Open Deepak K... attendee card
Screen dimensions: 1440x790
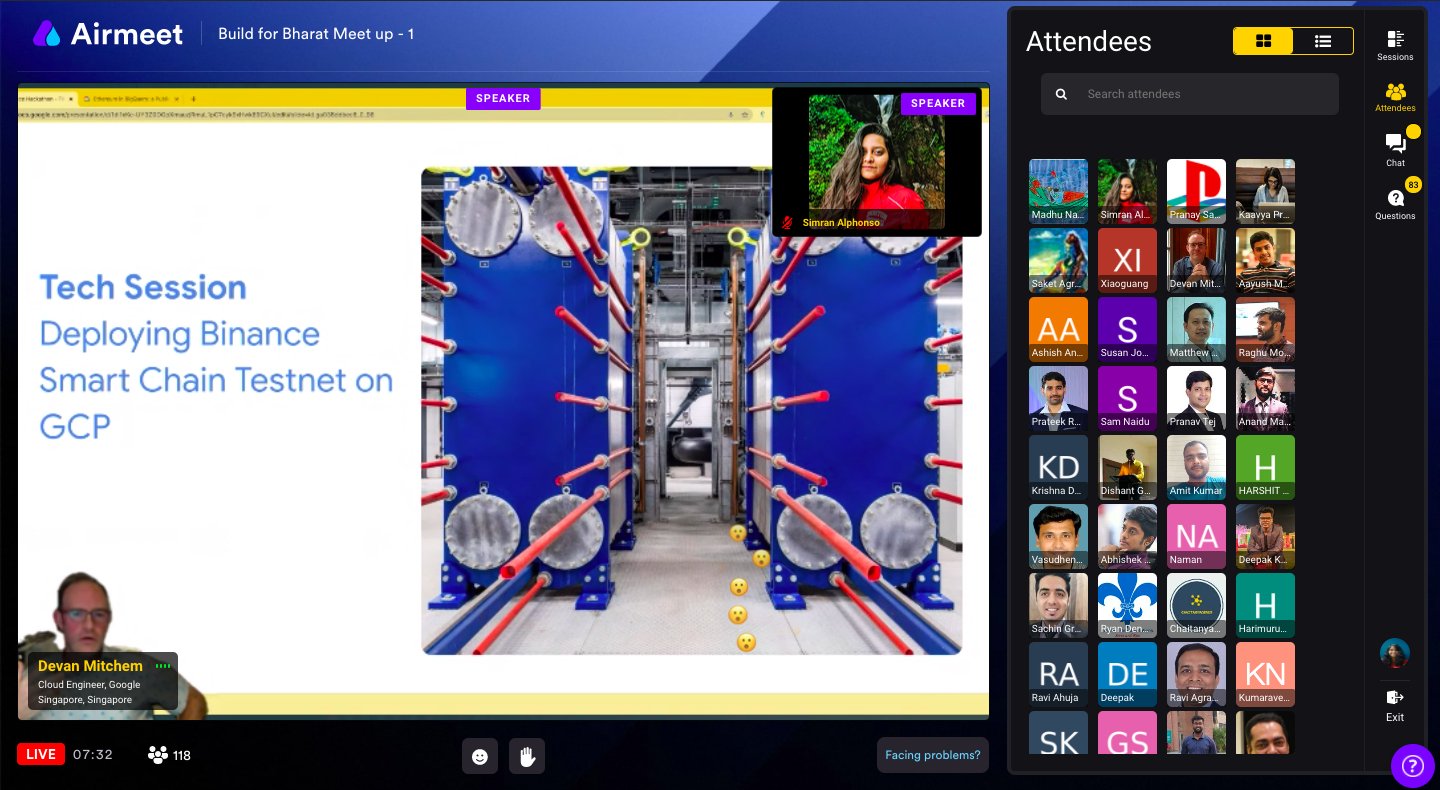[x=1265, y=536]
